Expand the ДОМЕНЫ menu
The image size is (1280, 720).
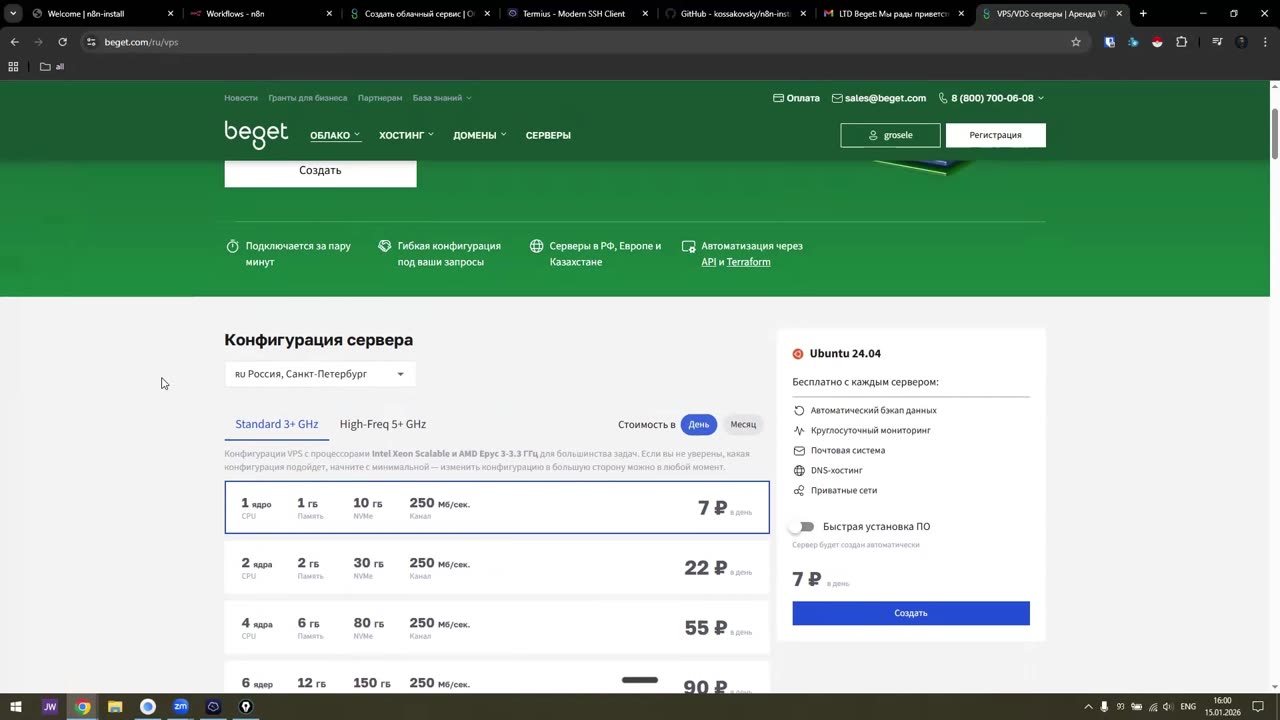(480, 135)
